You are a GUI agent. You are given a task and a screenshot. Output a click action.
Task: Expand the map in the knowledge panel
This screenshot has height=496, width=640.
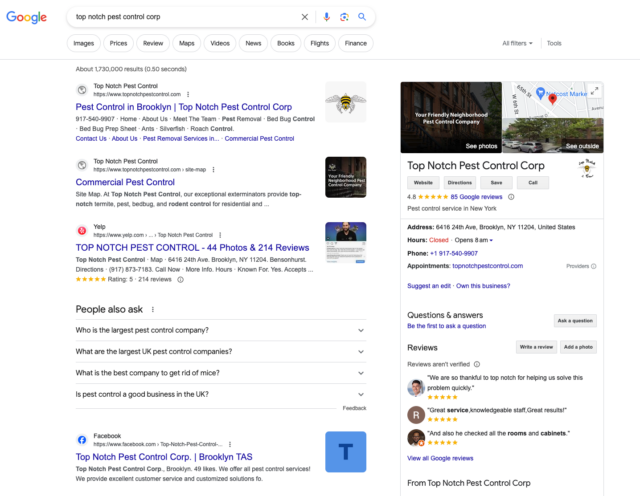pos(595,90)
